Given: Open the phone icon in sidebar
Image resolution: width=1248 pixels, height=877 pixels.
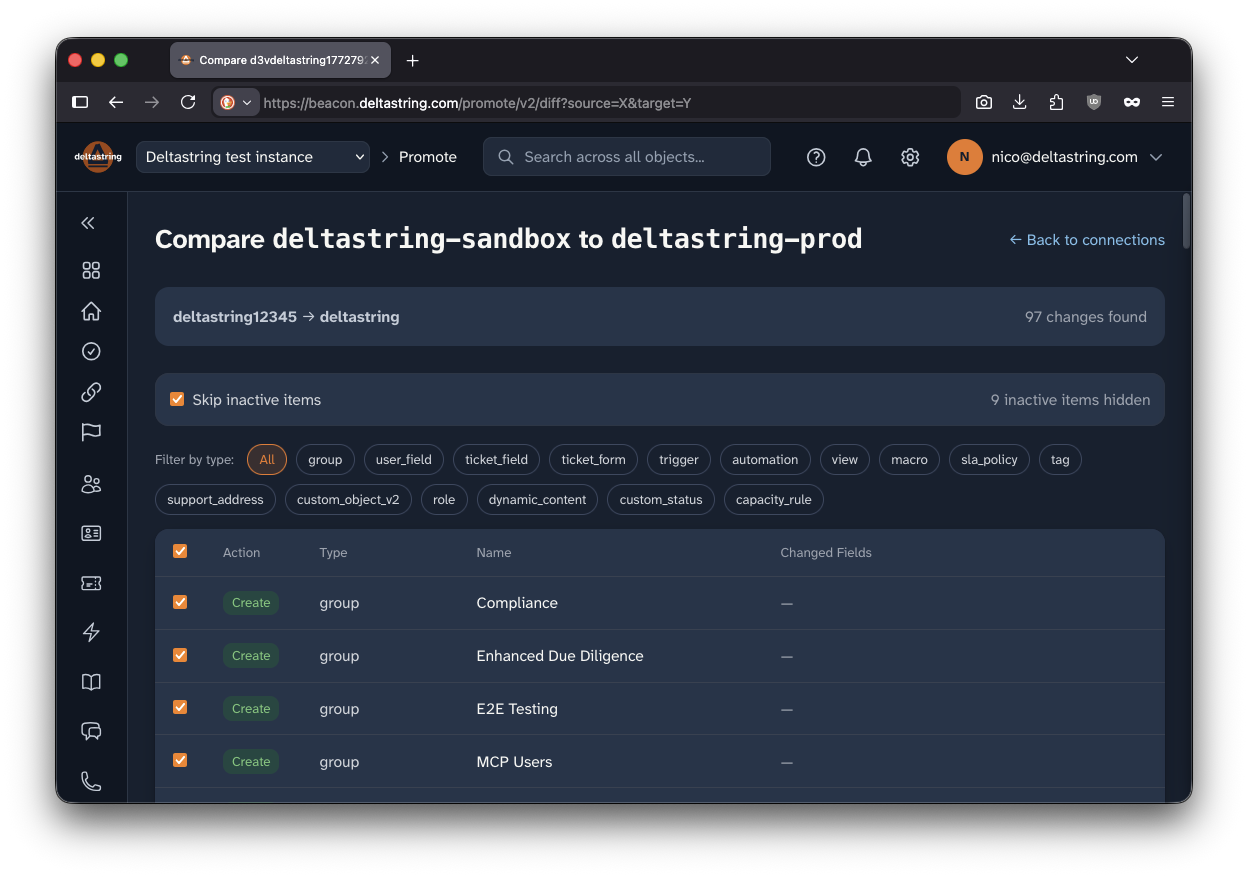Looking at the screenshot, I should (91, 781).
